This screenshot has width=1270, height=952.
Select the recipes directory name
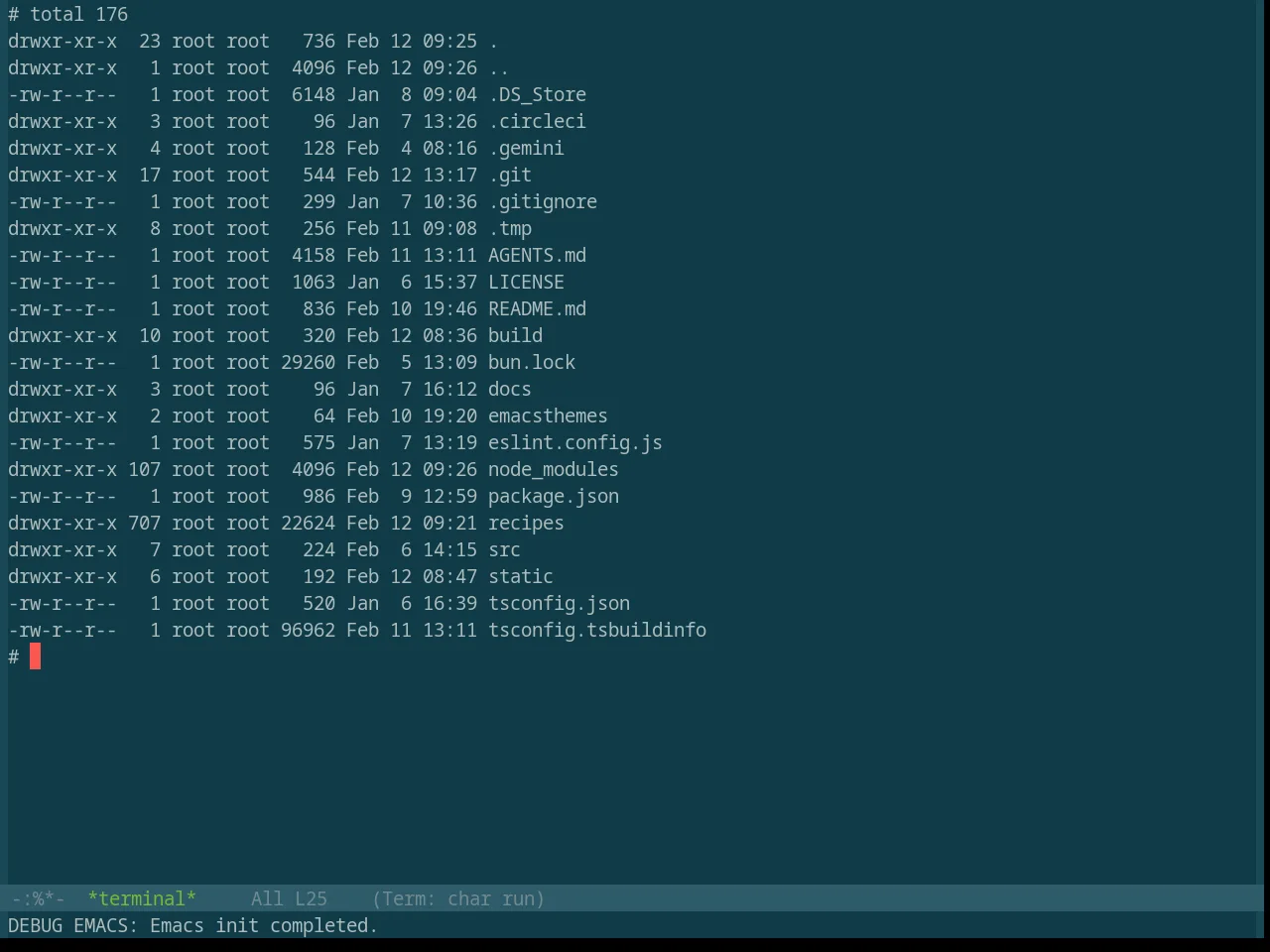click(526, 523)
